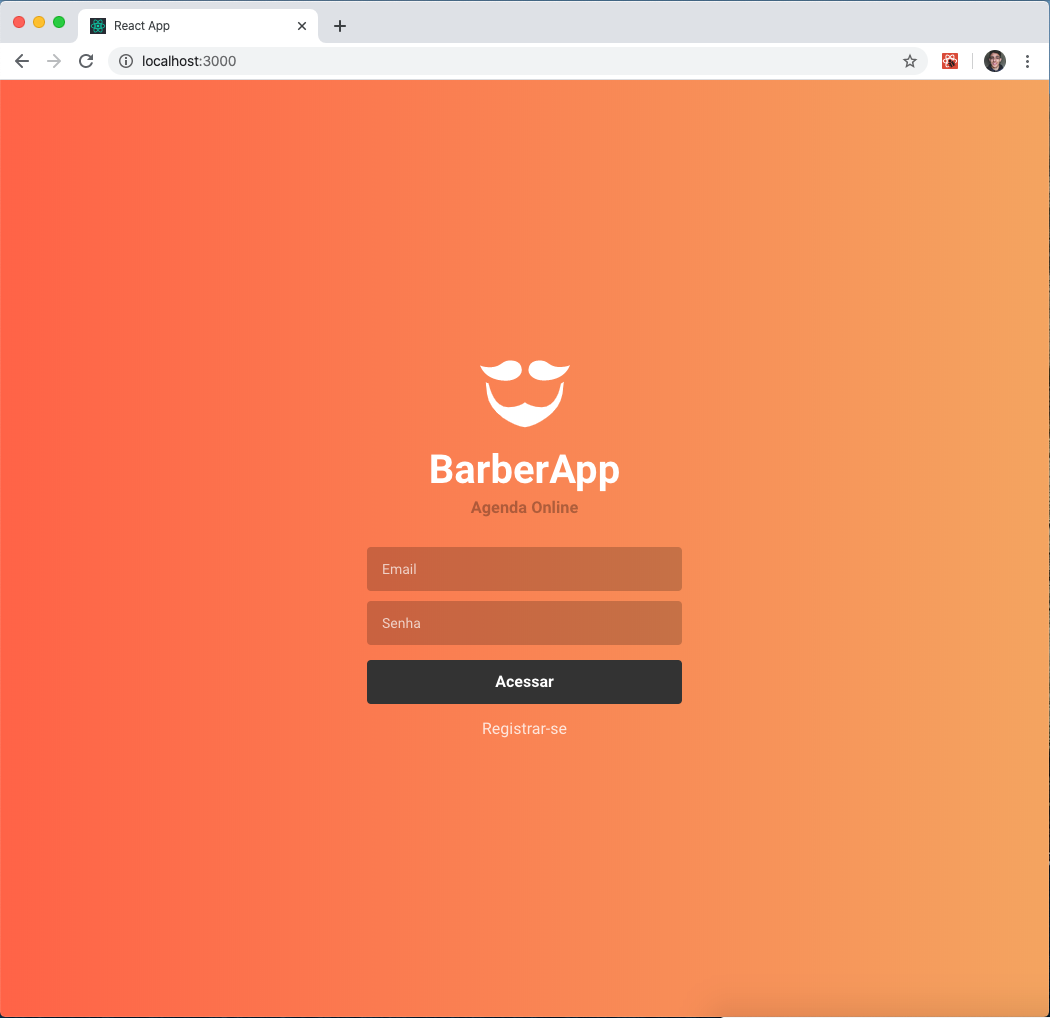Viewport: 1050px width, 1018px height.
Task: Open the browser three-dot menu
Action: point(1029,61)
